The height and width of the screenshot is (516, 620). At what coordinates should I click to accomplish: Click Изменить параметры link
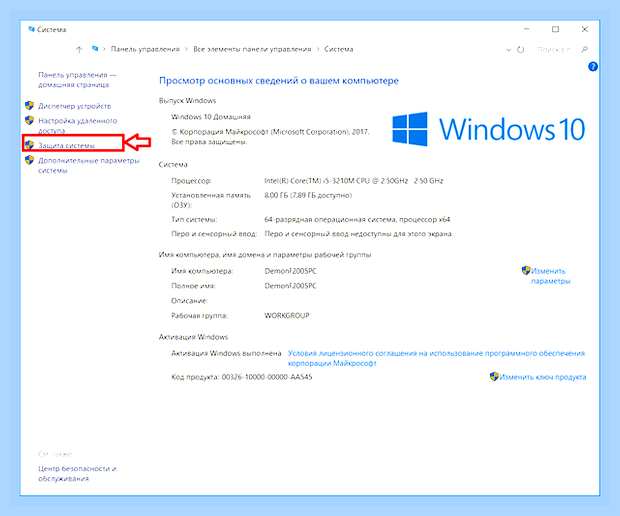point(550,276)
